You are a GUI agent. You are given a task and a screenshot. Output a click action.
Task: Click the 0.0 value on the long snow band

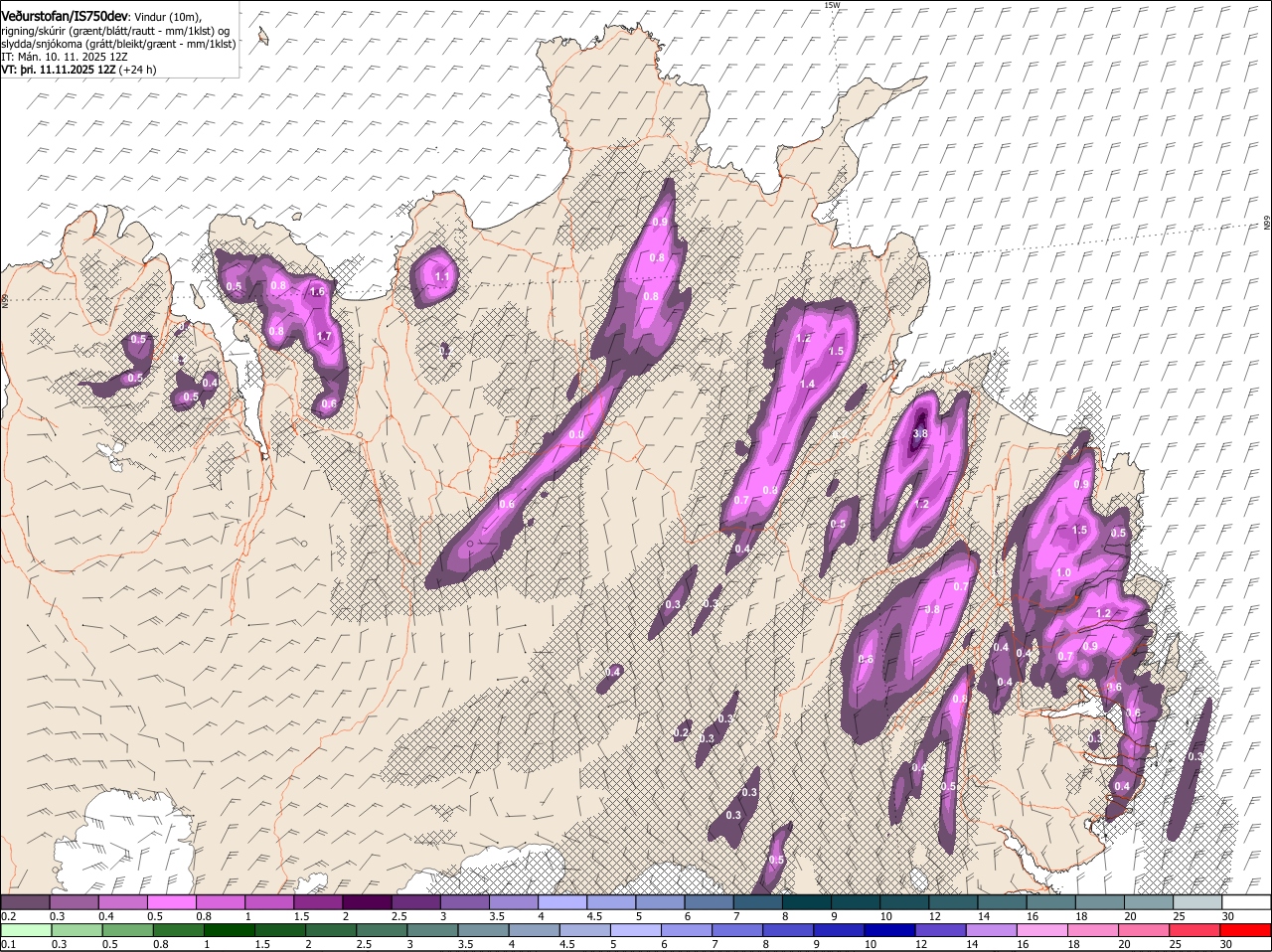[x=576, y=434]
